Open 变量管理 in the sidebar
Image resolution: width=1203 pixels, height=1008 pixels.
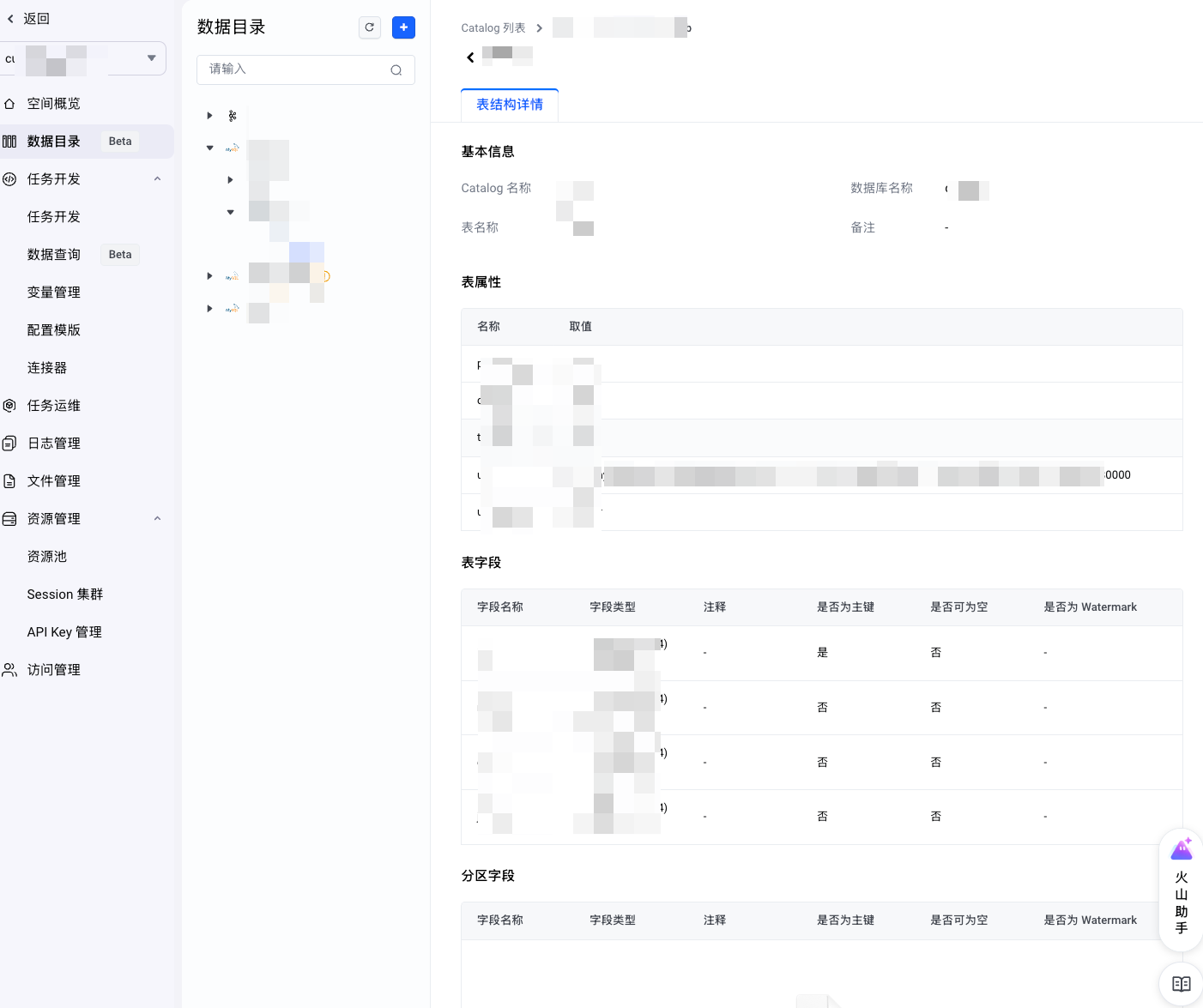(x=54, y=293)
